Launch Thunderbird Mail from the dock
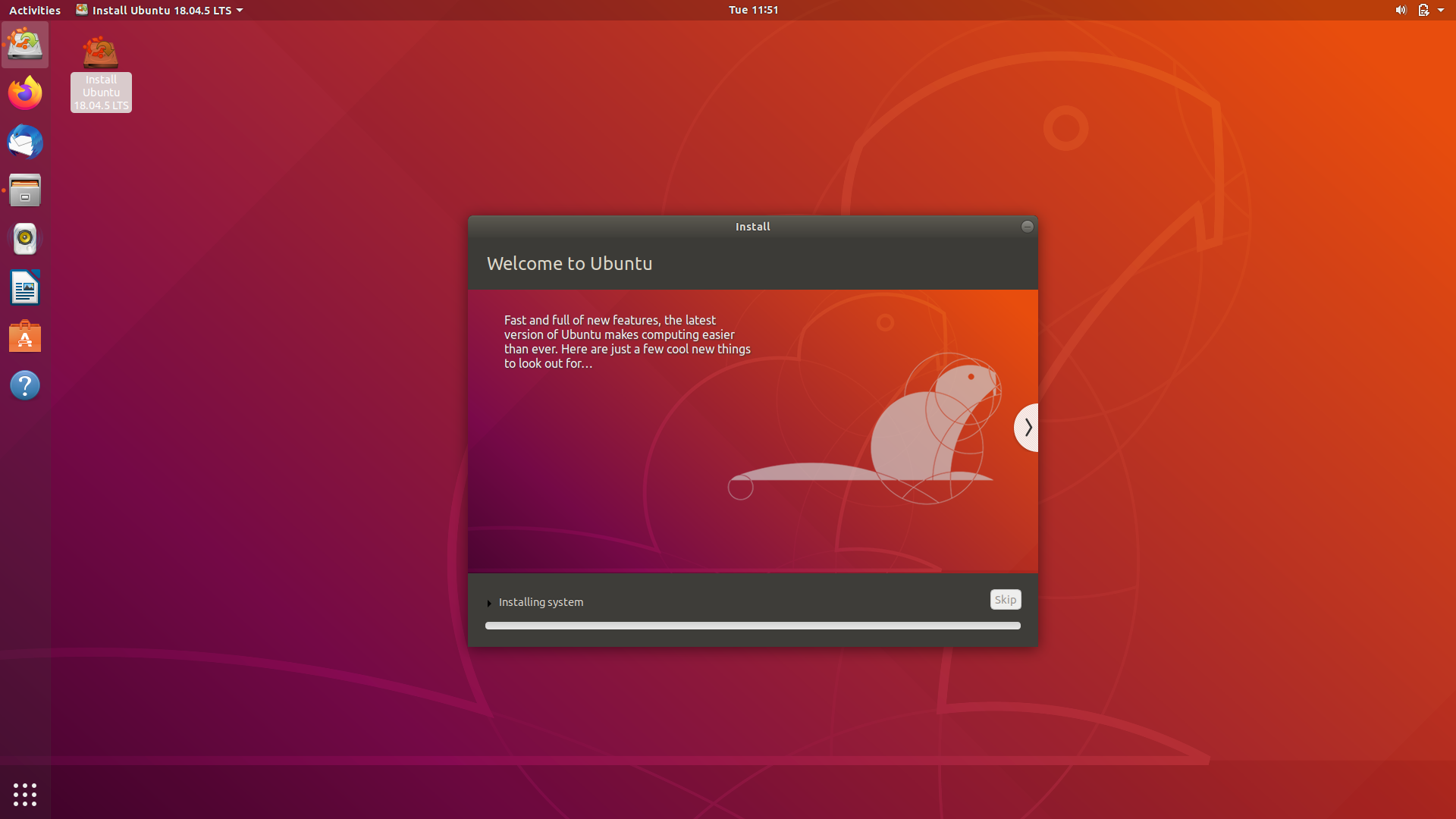Viewport: 1456px width, 819px height. tap(25, 142)
